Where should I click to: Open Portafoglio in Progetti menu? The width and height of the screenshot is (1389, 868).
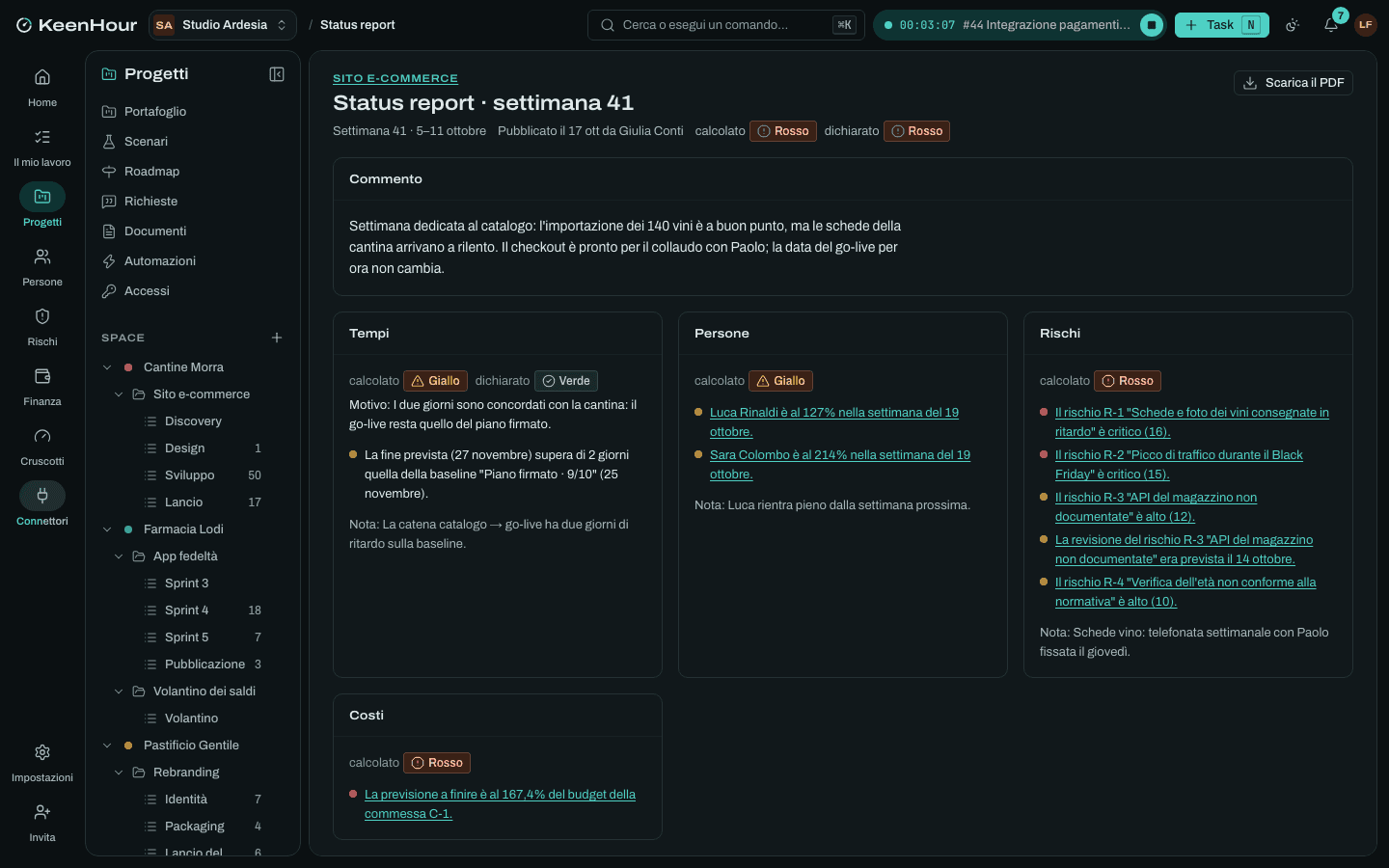[x=193, y=112]
